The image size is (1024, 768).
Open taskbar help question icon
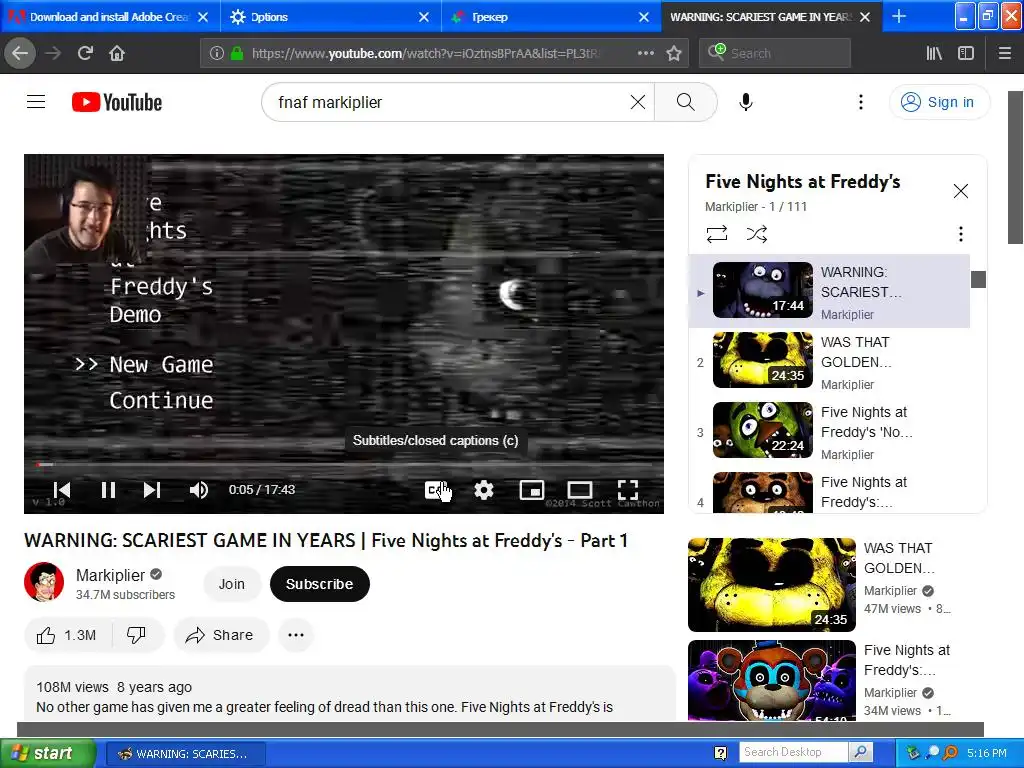pyautogui.click(x=720, y=753)
